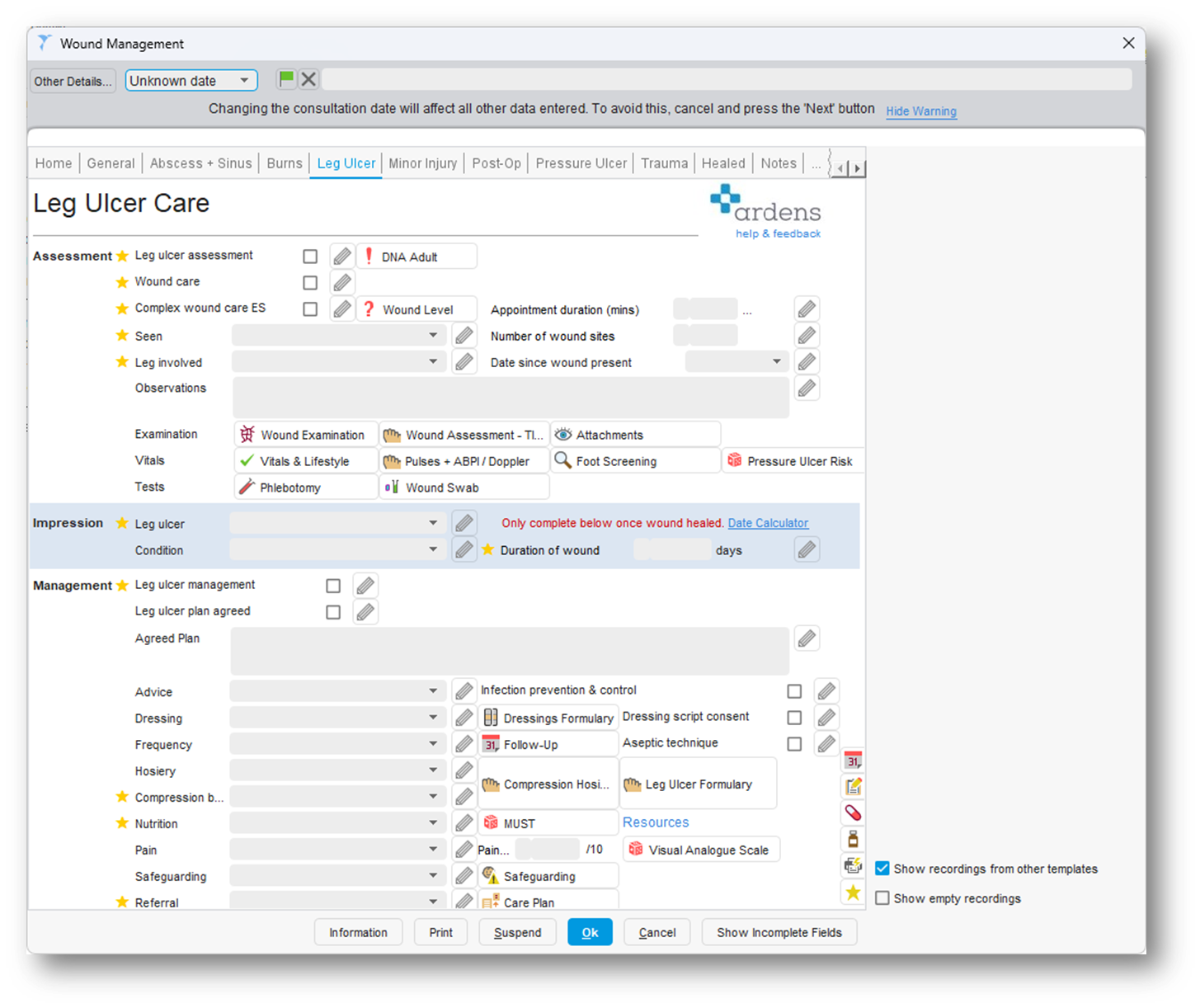This screenshot has width=1200, height=1008.
Task: Open the Attachments eye button
Action: point(635,435)
